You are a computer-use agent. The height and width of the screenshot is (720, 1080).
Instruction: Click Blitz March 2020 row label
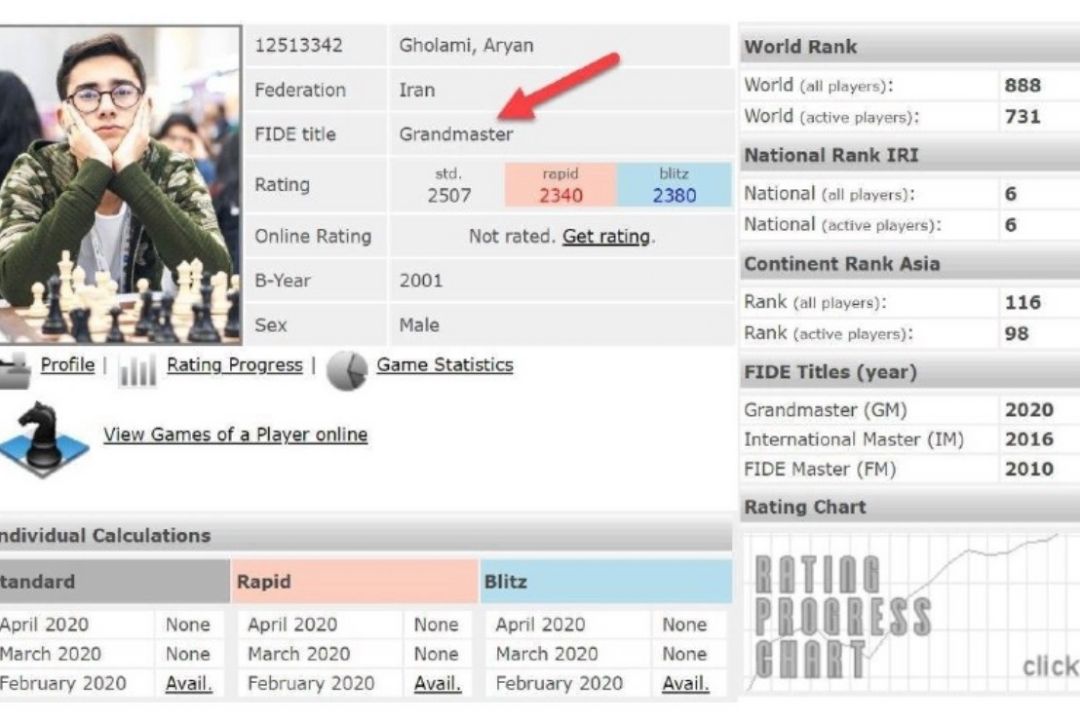(546, 654)
